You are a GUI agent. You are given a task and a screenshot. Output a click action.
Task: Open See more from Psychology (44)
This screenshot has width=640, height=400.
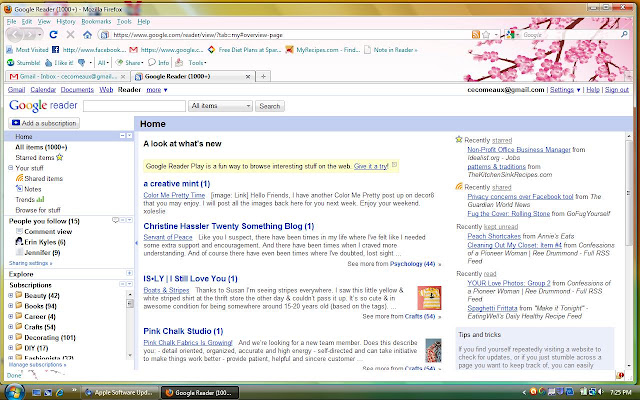pyautogui.click(x=394, y=264)
